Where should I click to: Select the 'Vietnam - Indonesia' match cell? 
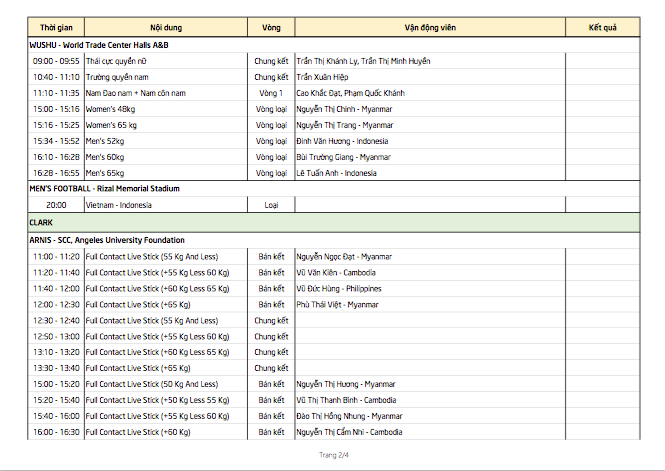(x=119, y=204)
